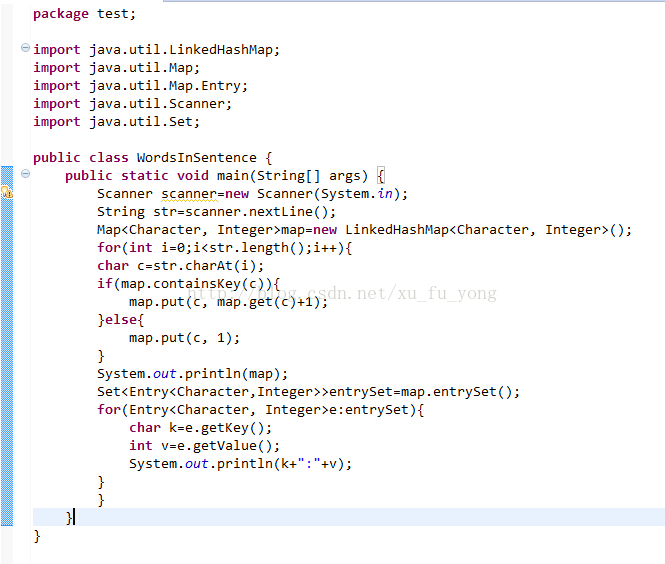665x564 pixels.
Task: Click the blue range indicator bar in gutter
Action: [x=7, y=346]
